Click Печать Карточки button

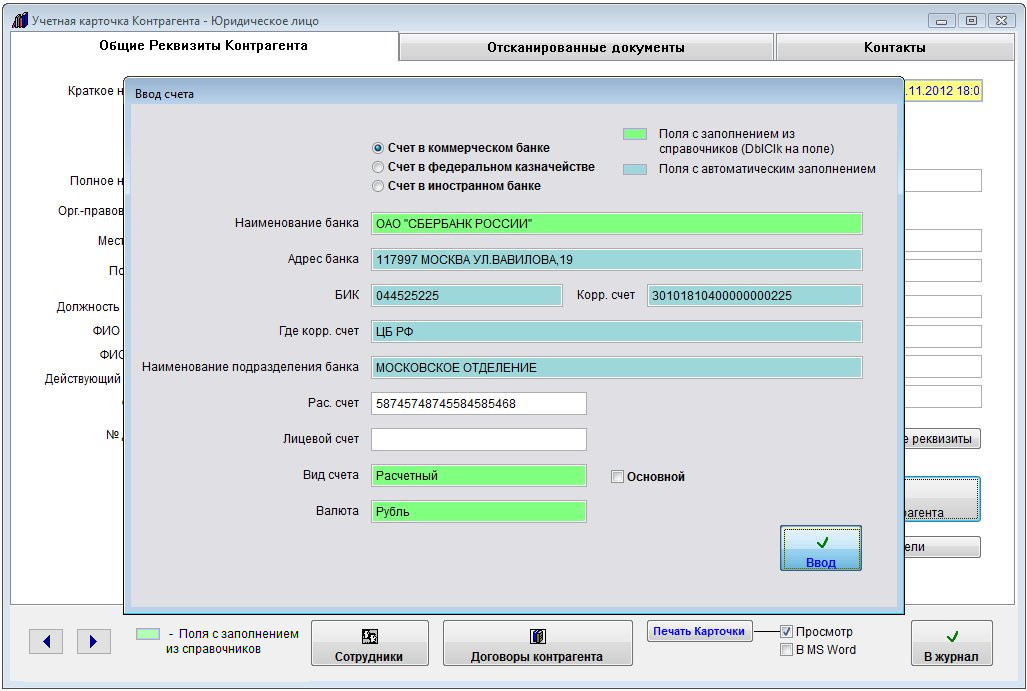(699, 631)
